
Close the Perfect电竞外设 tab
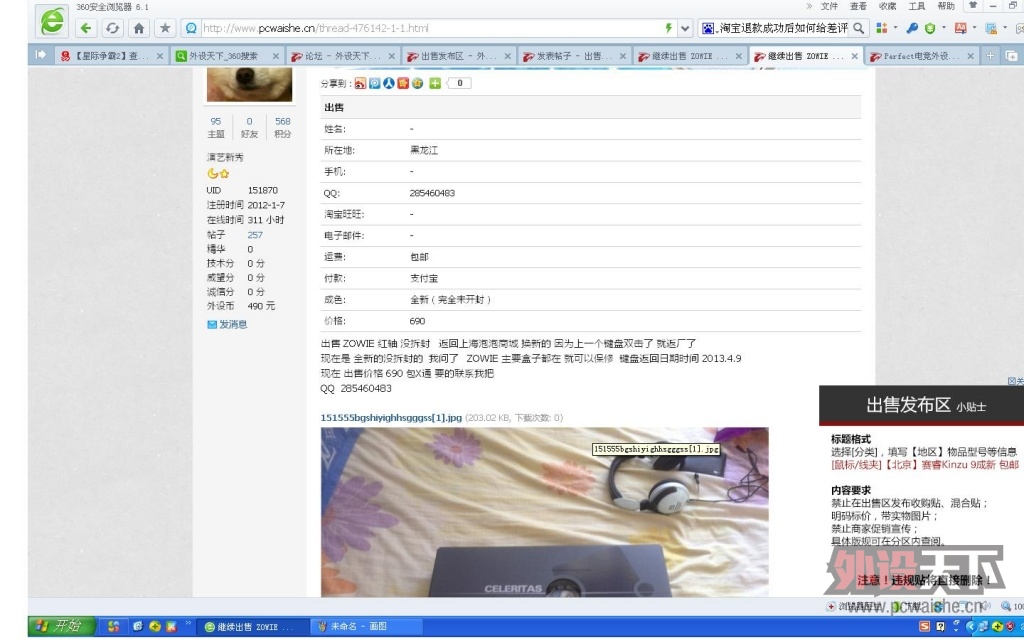(970, 56)
